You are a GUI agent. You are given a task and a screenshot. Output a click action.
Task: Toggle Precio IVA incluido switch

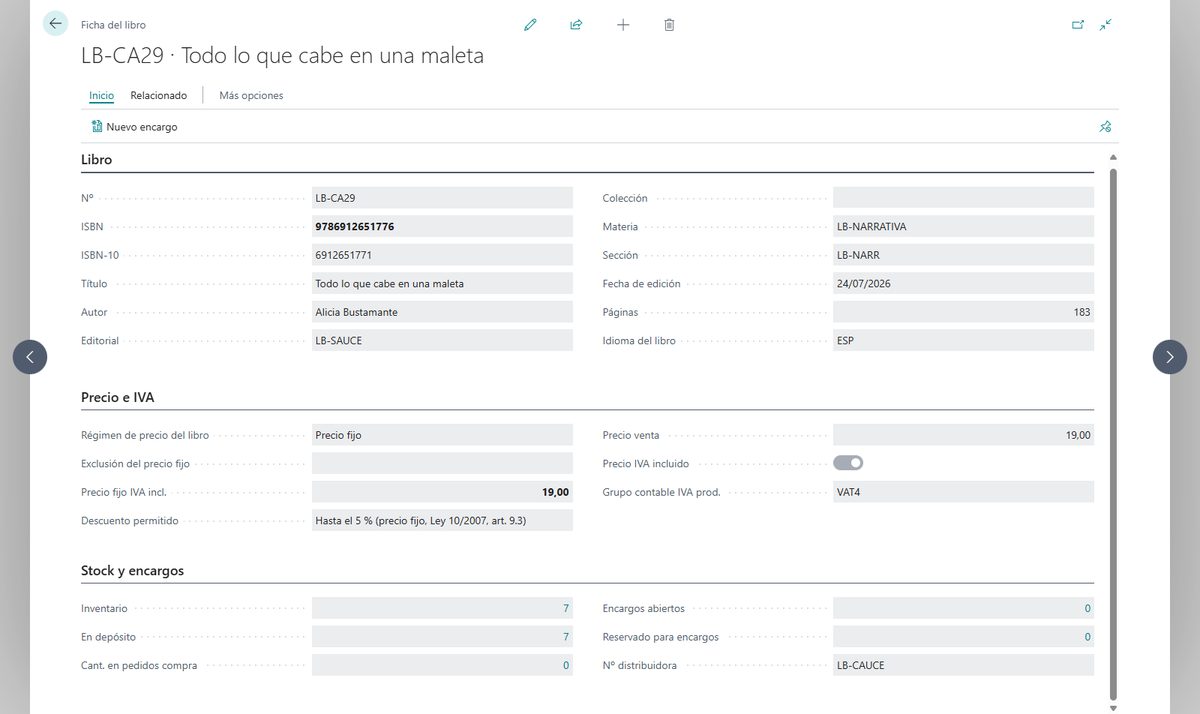(x=848, y=463)
